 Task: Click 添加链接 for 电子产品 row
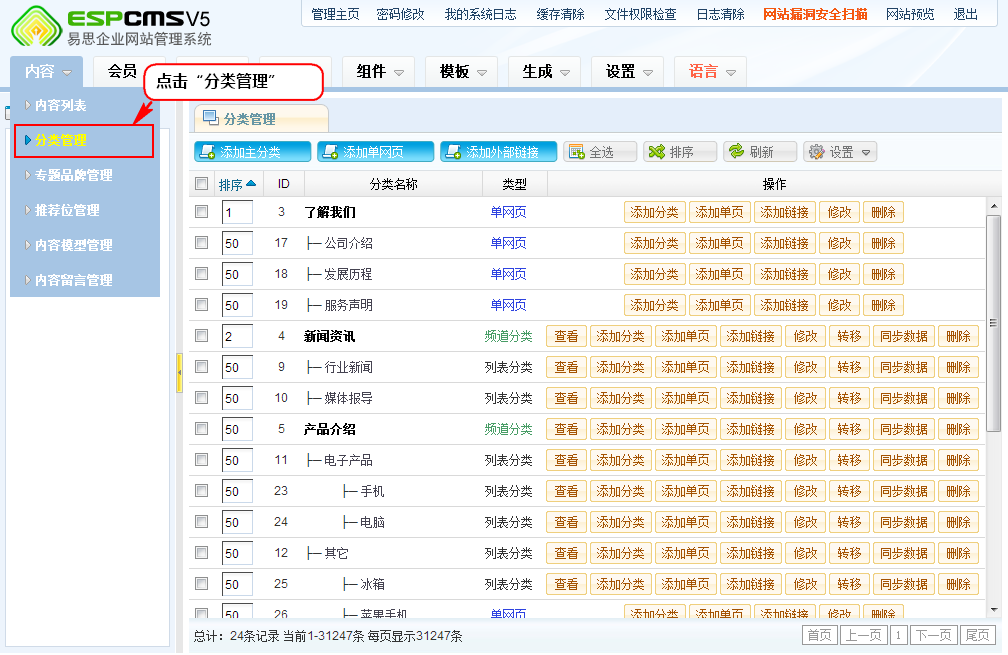click(750, 460)
